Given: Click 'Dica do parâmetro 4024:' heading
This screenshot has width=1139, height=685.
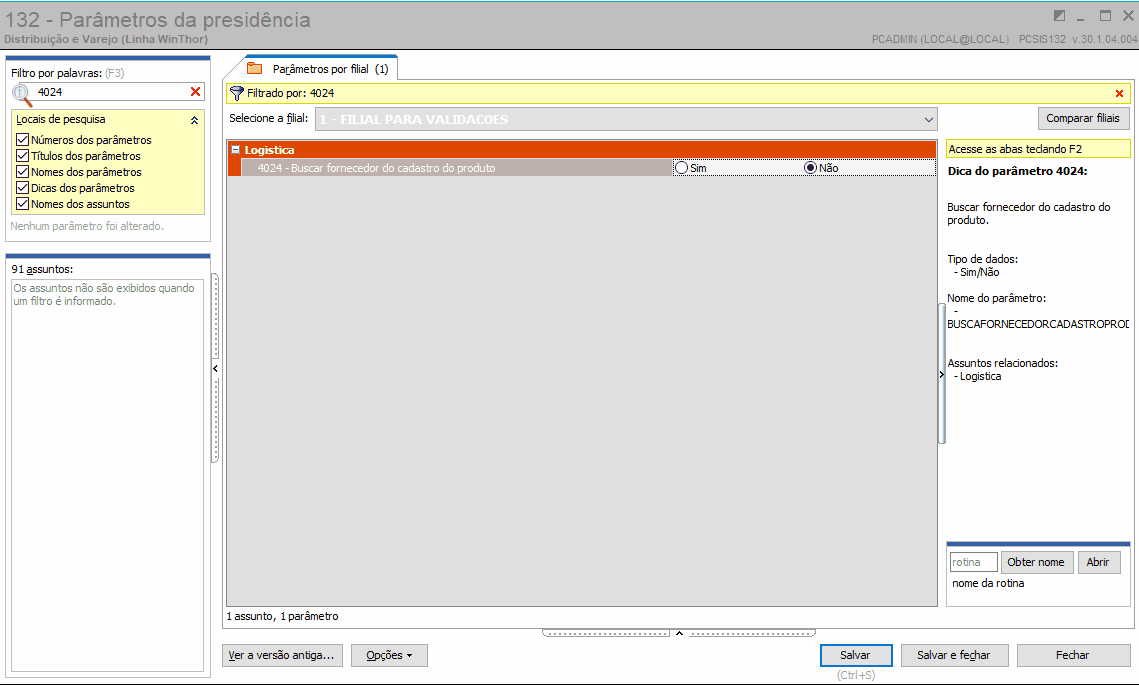Looking at the screenshot, I should pyautogui.click(x=1018, y=171).
